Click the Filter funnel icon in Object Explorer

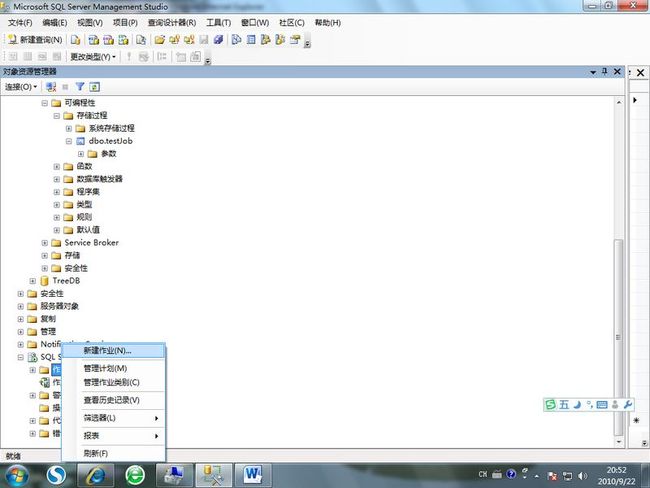(x=80, y=87)
